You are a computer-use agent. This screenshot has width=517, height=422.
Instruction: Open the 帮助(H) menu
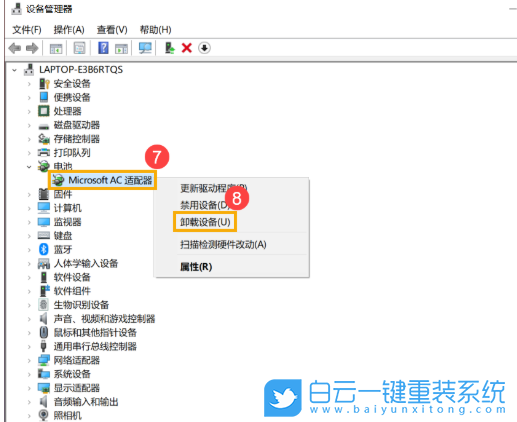pos(155,30)
